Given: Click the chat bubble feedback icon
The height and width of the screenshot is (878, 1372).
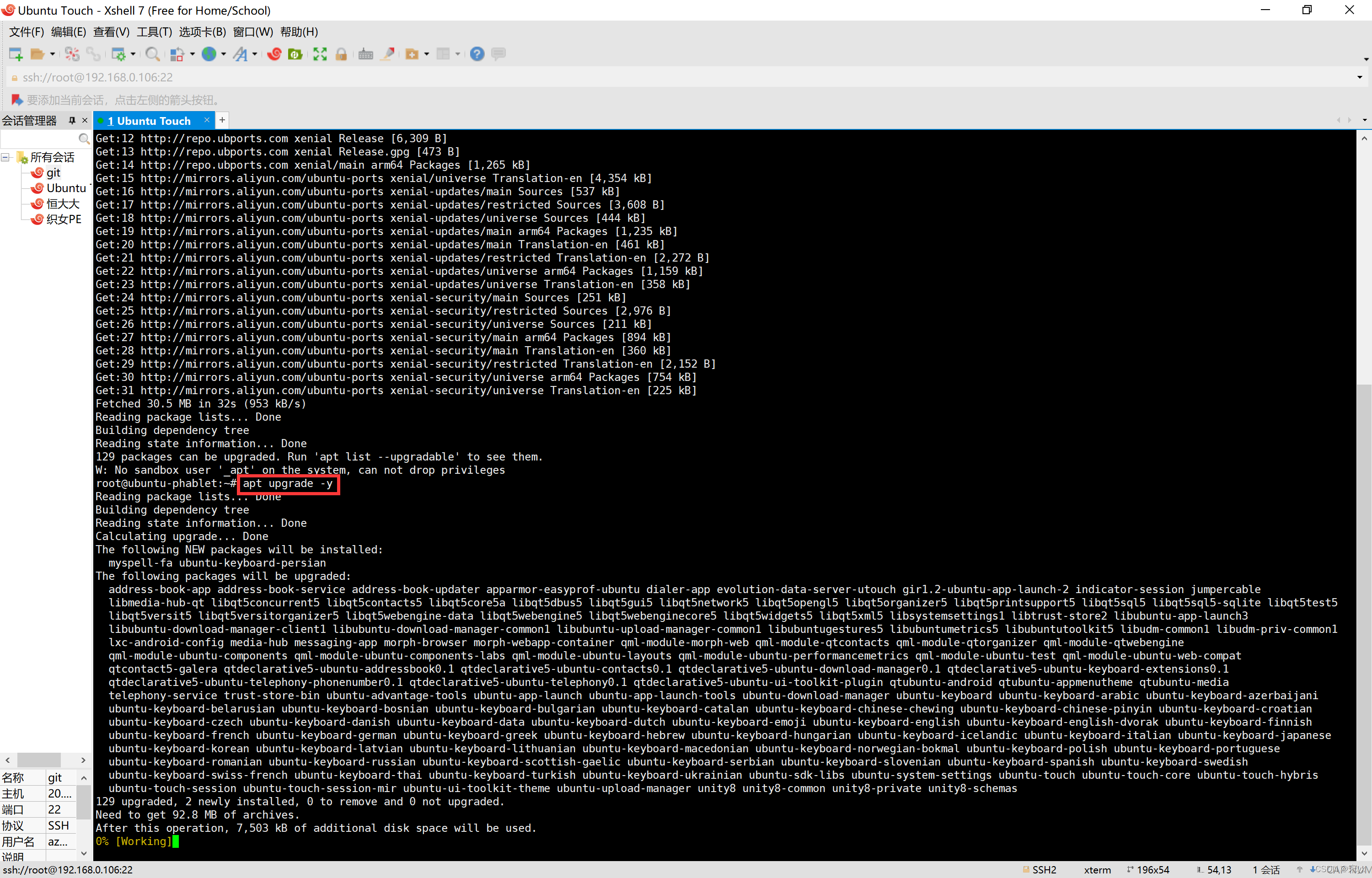Looking at the screenshot, I should (498, 54).
